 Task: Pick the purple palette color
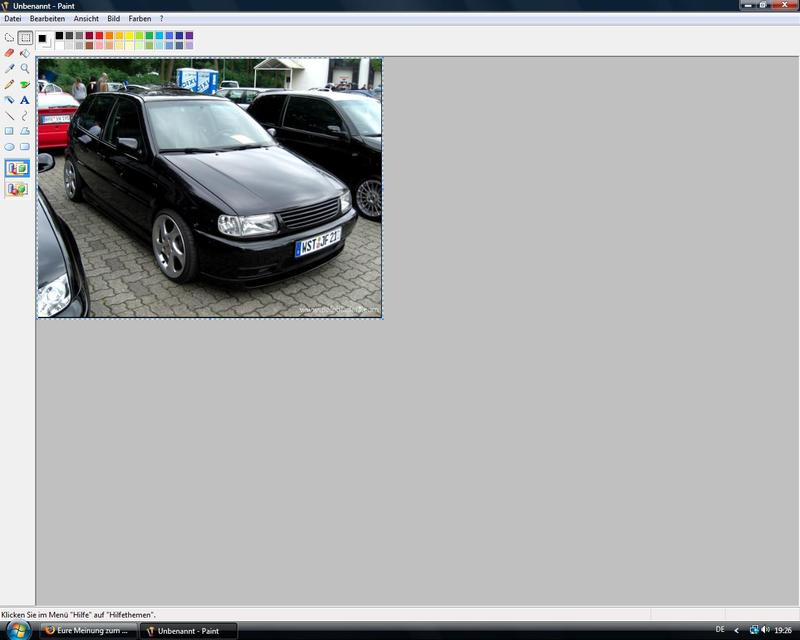pos(189,35)
